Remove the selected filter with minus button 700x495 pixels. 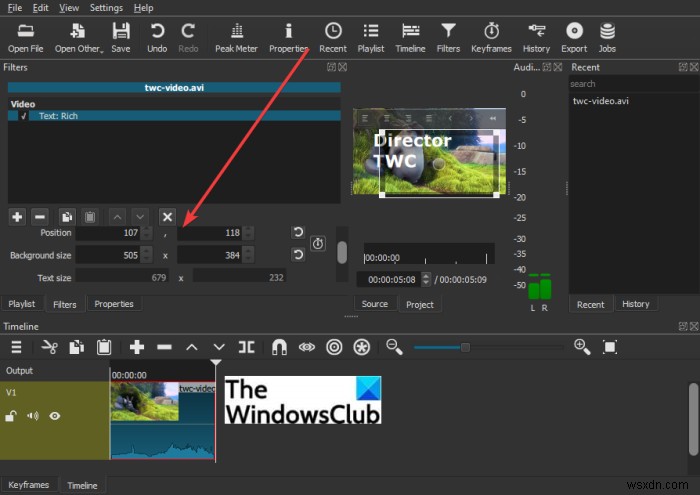click(40, 217)
